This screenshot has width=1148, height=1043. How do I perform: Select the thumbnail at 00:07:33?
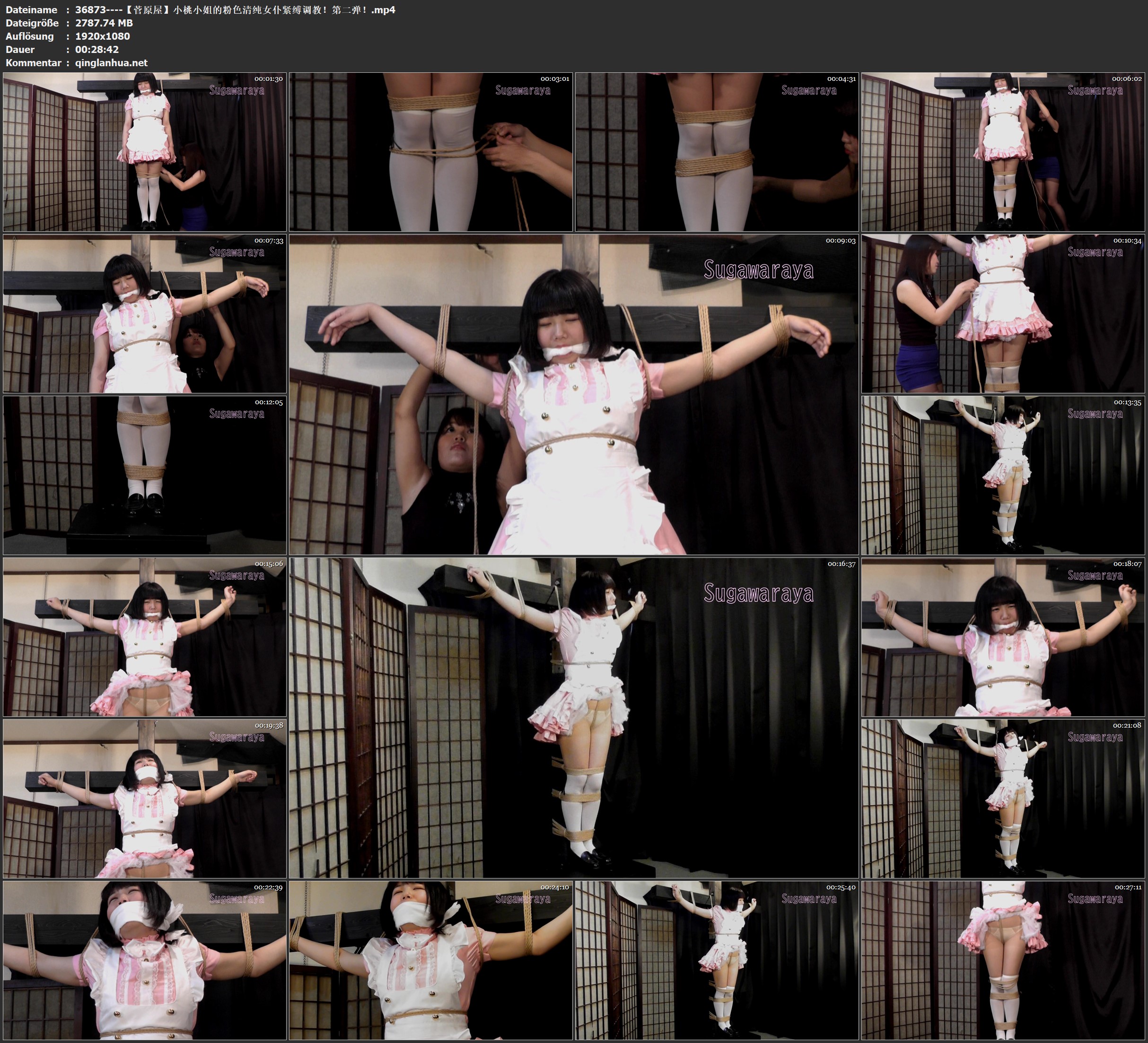click(145, 313)
